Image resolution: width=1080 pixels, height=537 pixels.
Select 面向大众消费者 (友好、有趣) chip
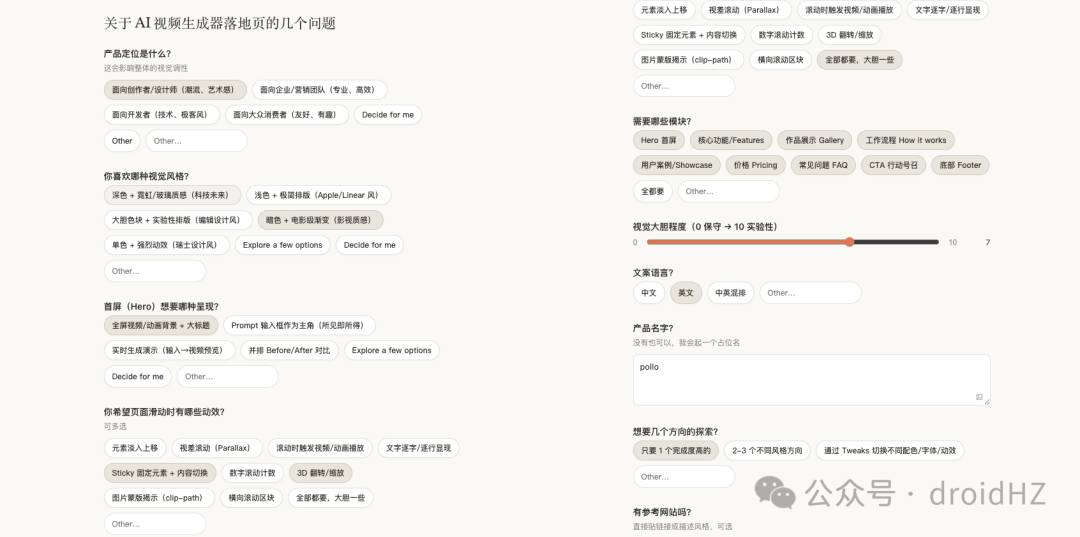[x=287, y=115]
